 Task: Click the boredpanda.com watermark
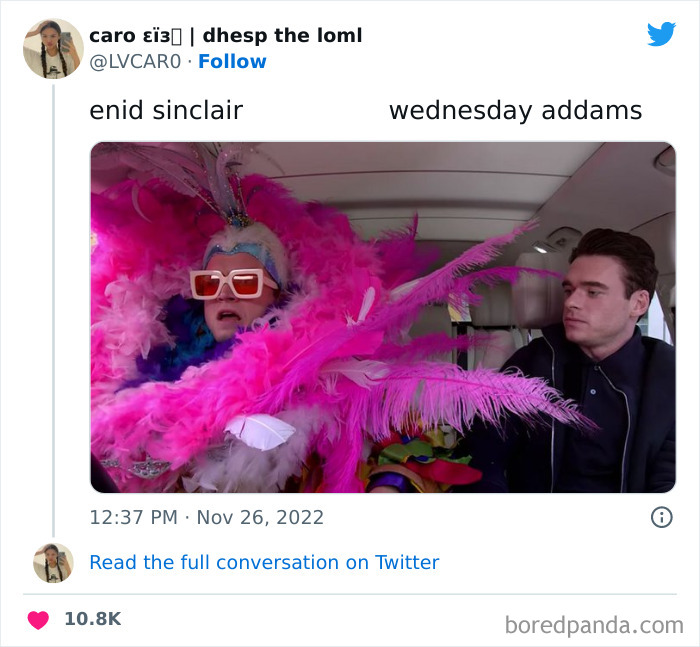click(x=594, y=625)
